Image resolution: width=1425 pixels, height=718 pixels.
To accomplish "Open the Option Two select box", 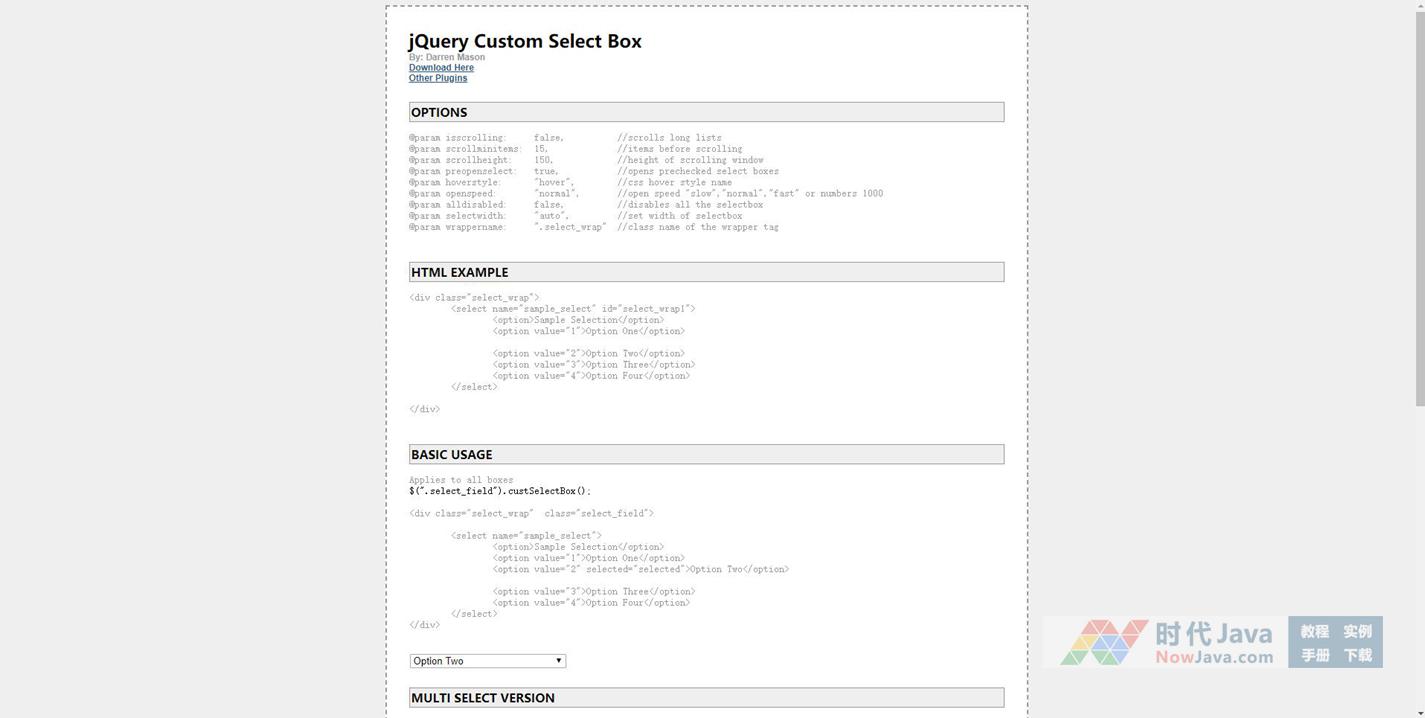I will click(486, 661).
